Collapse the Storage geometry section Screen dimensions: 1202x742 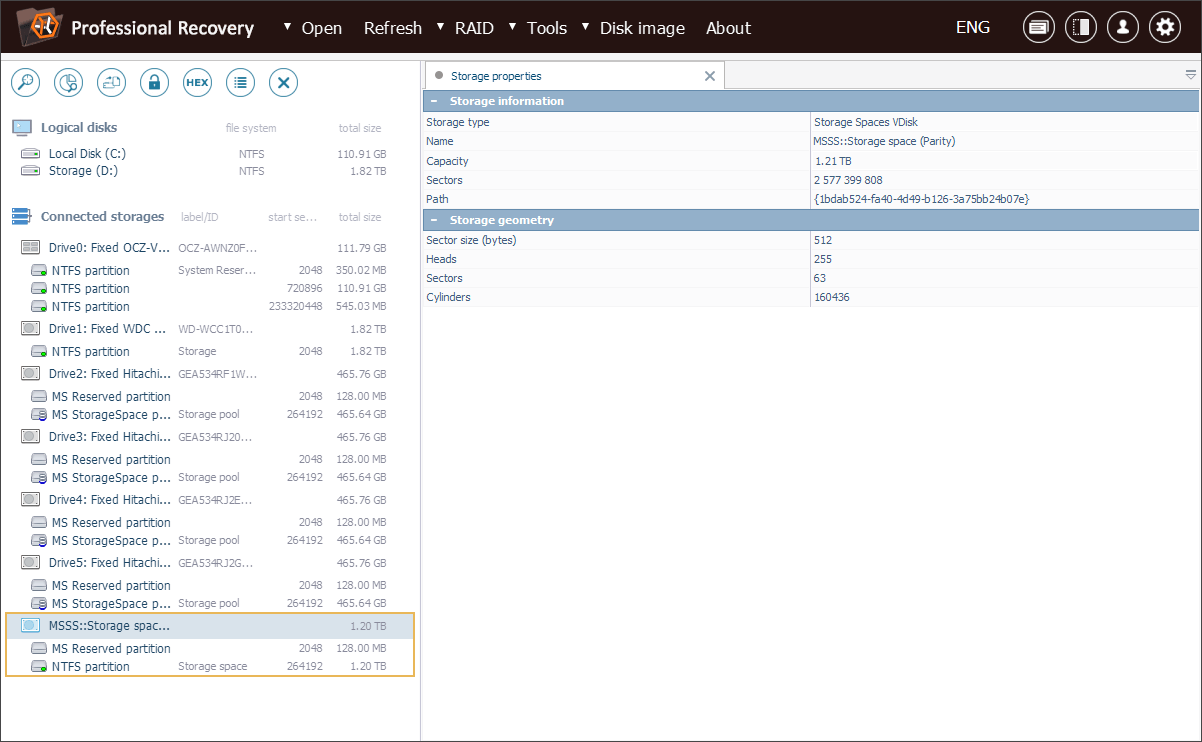434,220
